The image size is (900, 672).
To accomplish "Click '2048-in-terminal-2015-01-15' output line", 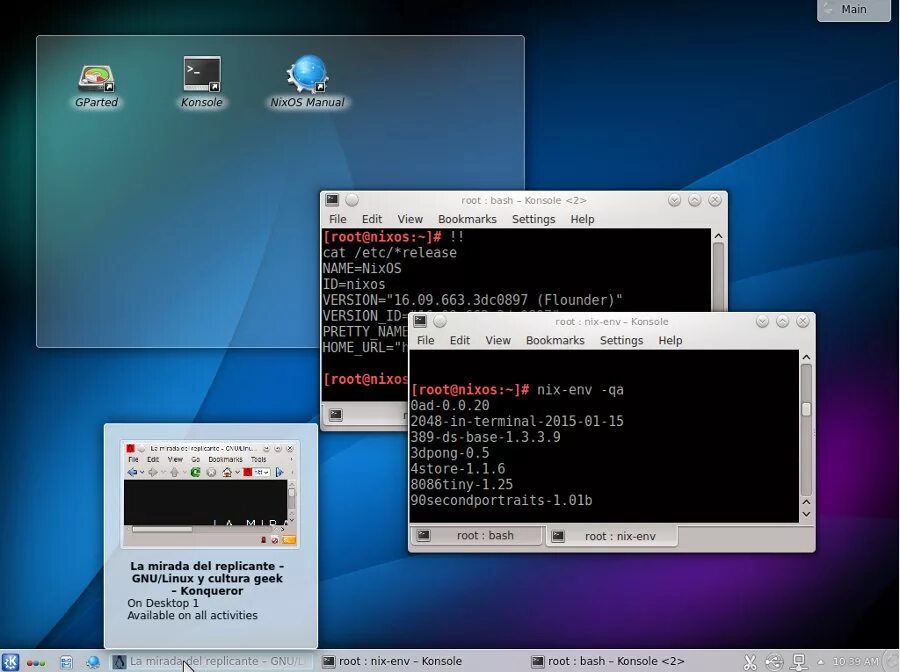I will pyautogui.click(x=517, y=421).
